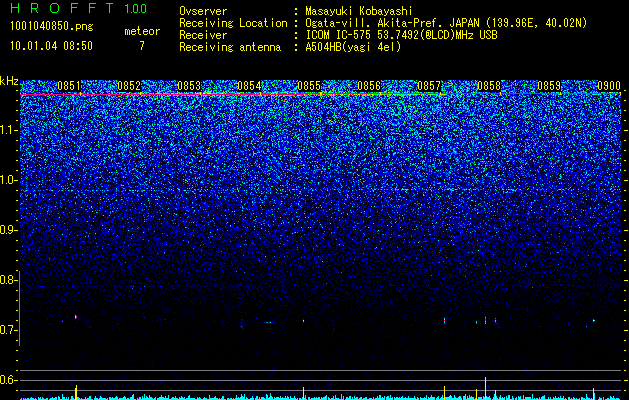Click the tallest yellow power spike near 0858
This screenshot has height=400, width=629.
485,388
